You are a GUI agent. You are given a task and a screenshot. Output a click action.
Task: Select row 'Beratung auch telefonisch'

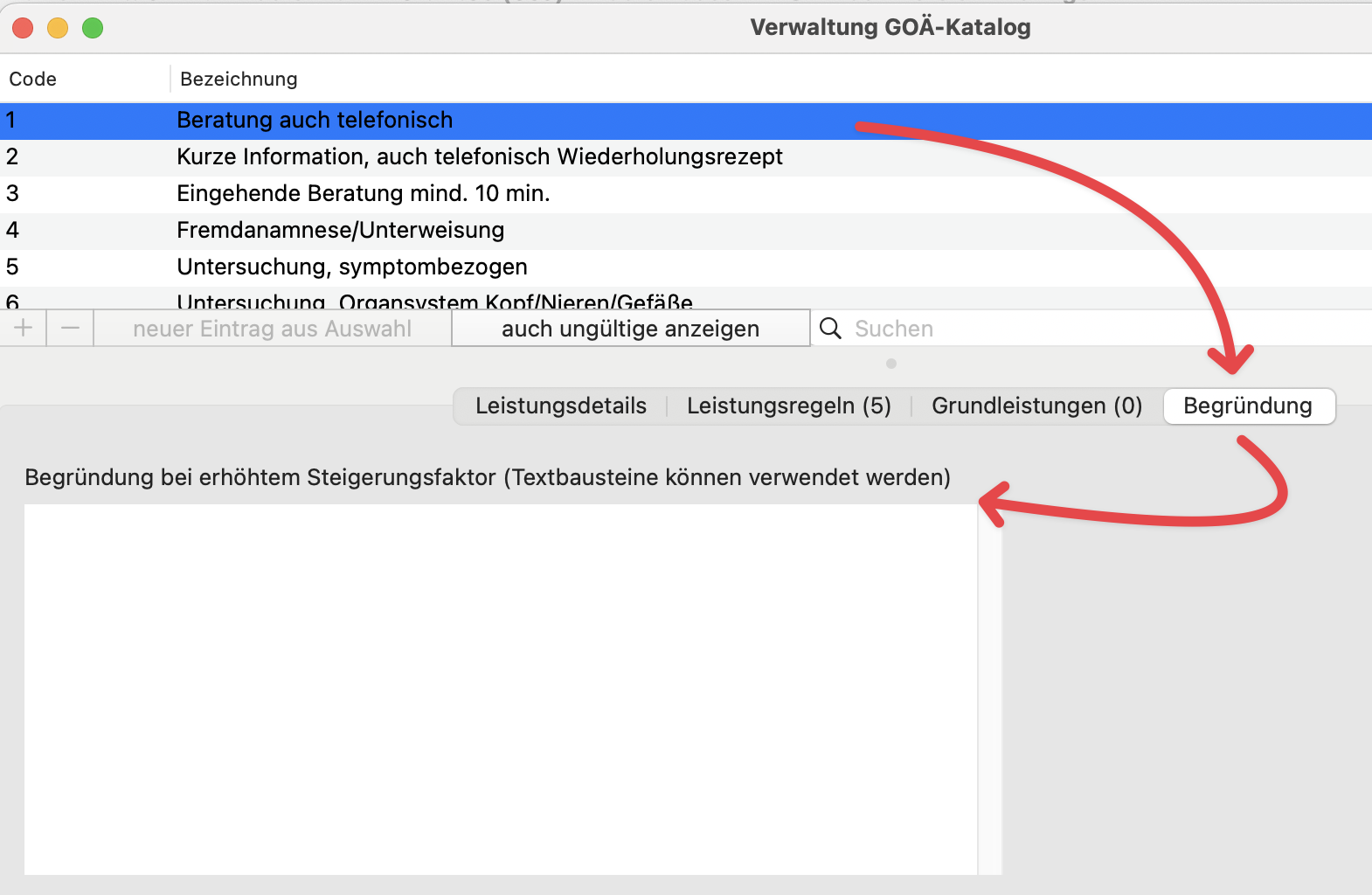(x=686, y=121)
